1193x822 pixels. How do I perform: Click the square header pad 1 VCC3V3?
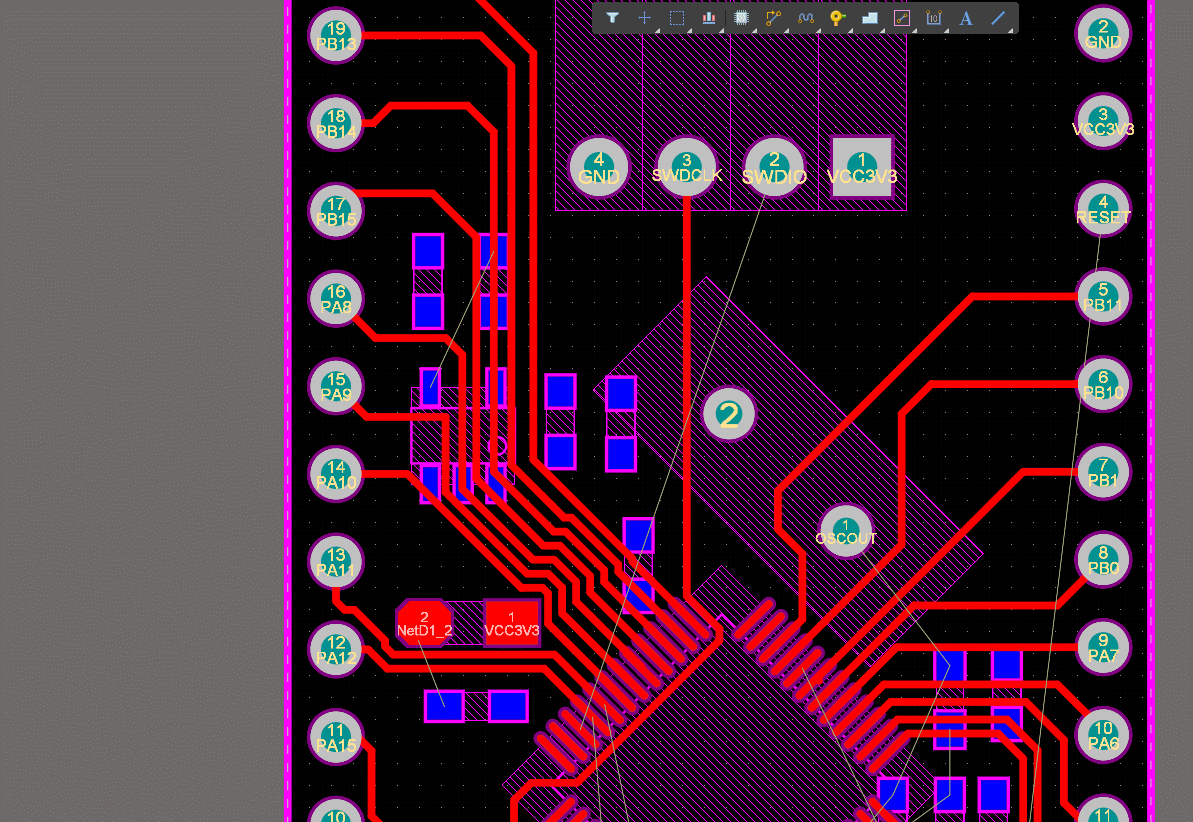coord(862,167)
